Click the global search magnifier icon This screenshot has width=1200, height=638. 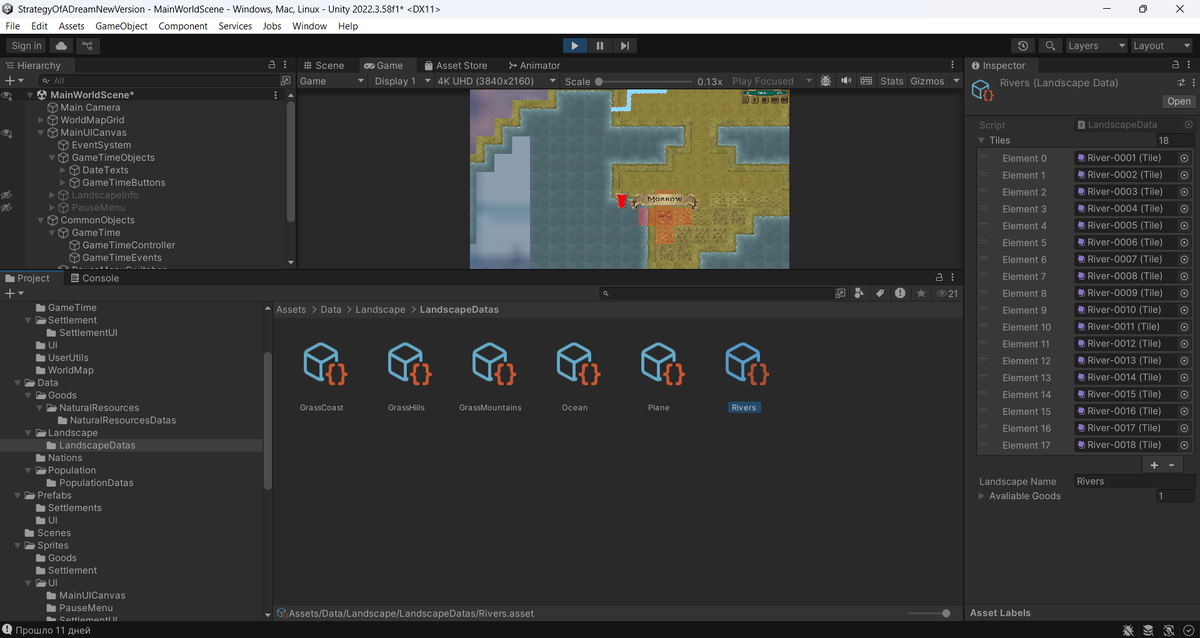pyautogui.click(x=1049, y=45)
